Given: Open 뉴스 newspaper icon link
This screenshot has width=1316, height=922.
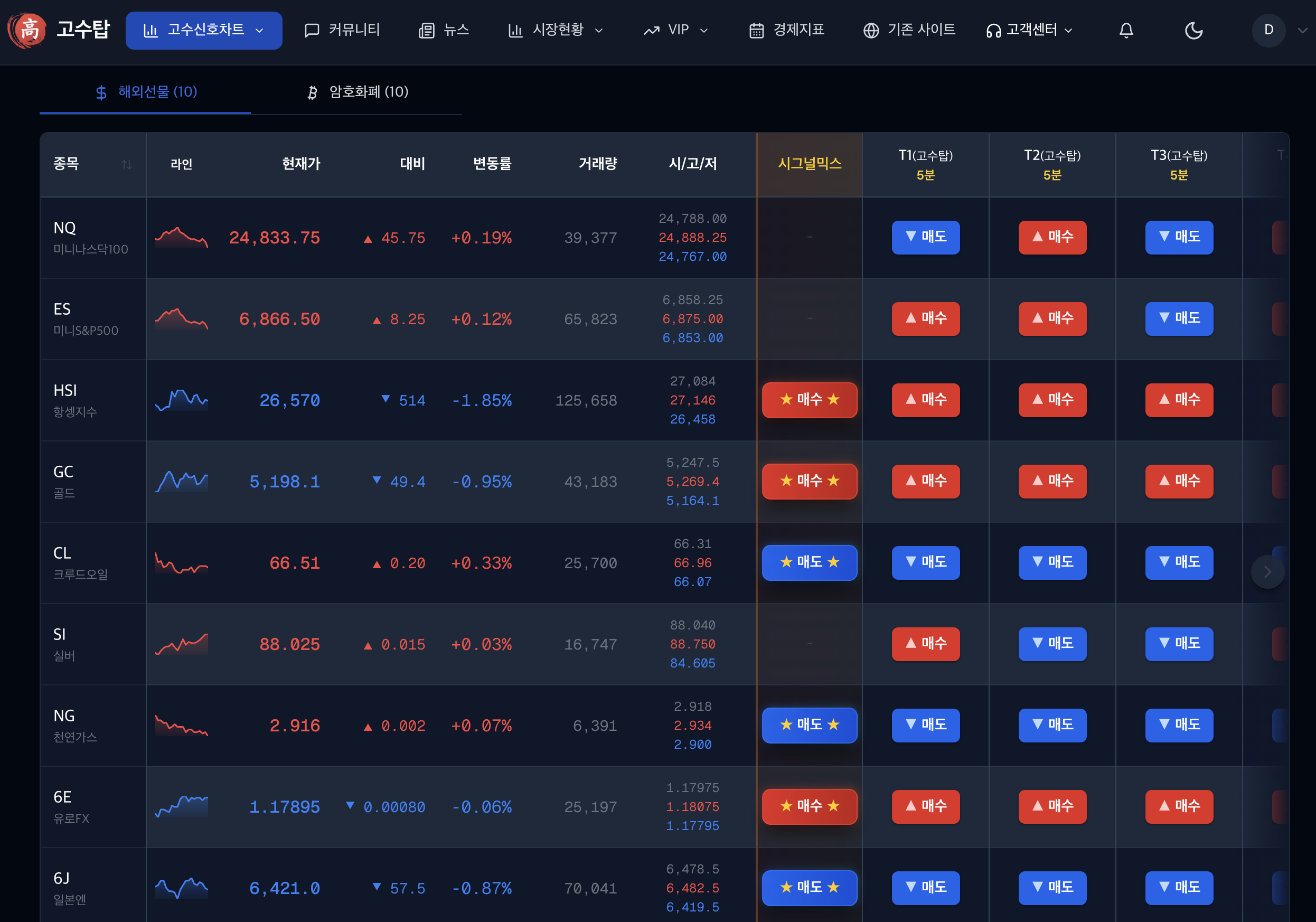Looking at the screenshot, I should click(x=427, y=31).
